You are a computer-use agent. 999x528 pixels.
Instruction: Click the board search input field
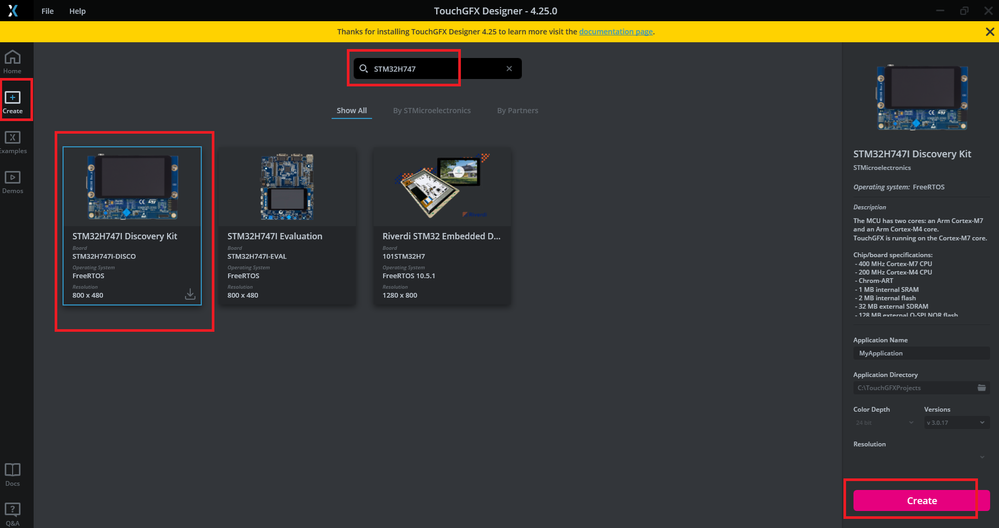tap(437, 69)
